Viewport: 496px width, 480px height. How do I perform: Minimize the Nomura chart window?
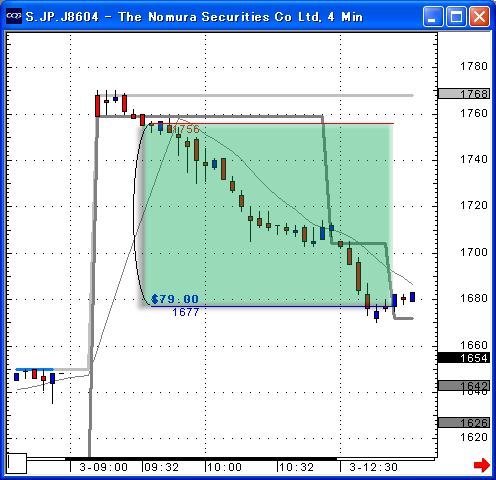click(433, 16)
